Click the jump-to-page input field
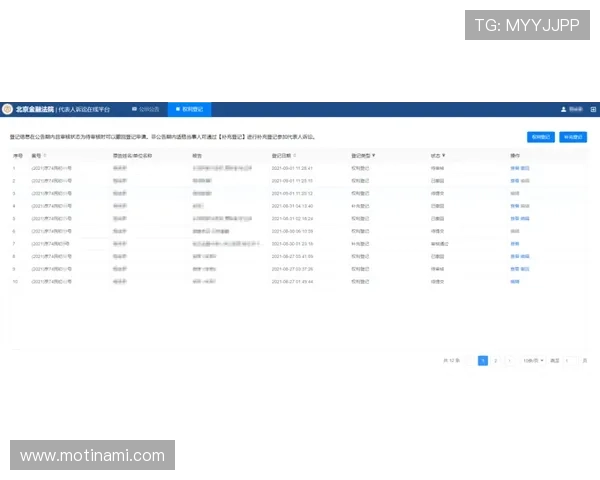The image size is (600, 480). [569, 360]
